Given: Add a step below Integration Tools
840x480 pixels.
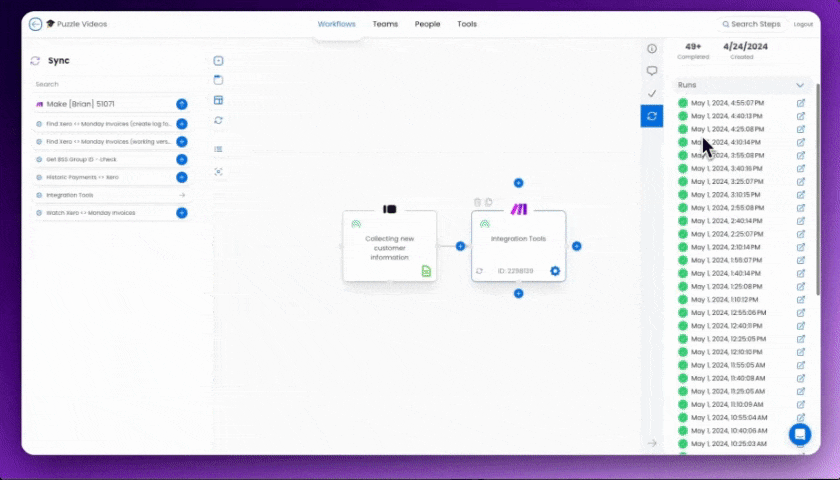Looking at the screenshot, I should pyautogui.click(x=518, y=294).
